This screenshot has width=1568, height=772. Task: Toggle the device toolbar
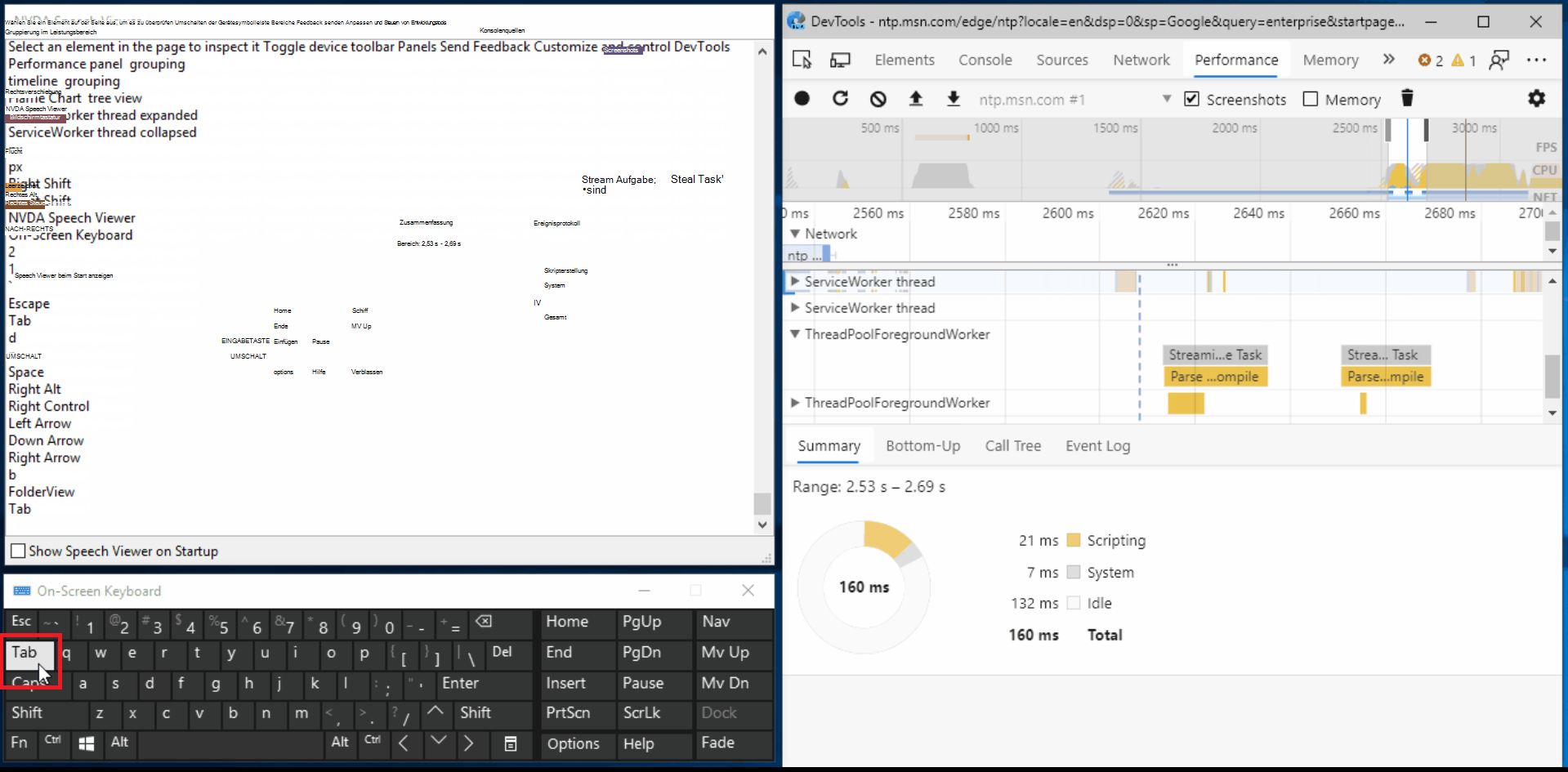(841, 60)
